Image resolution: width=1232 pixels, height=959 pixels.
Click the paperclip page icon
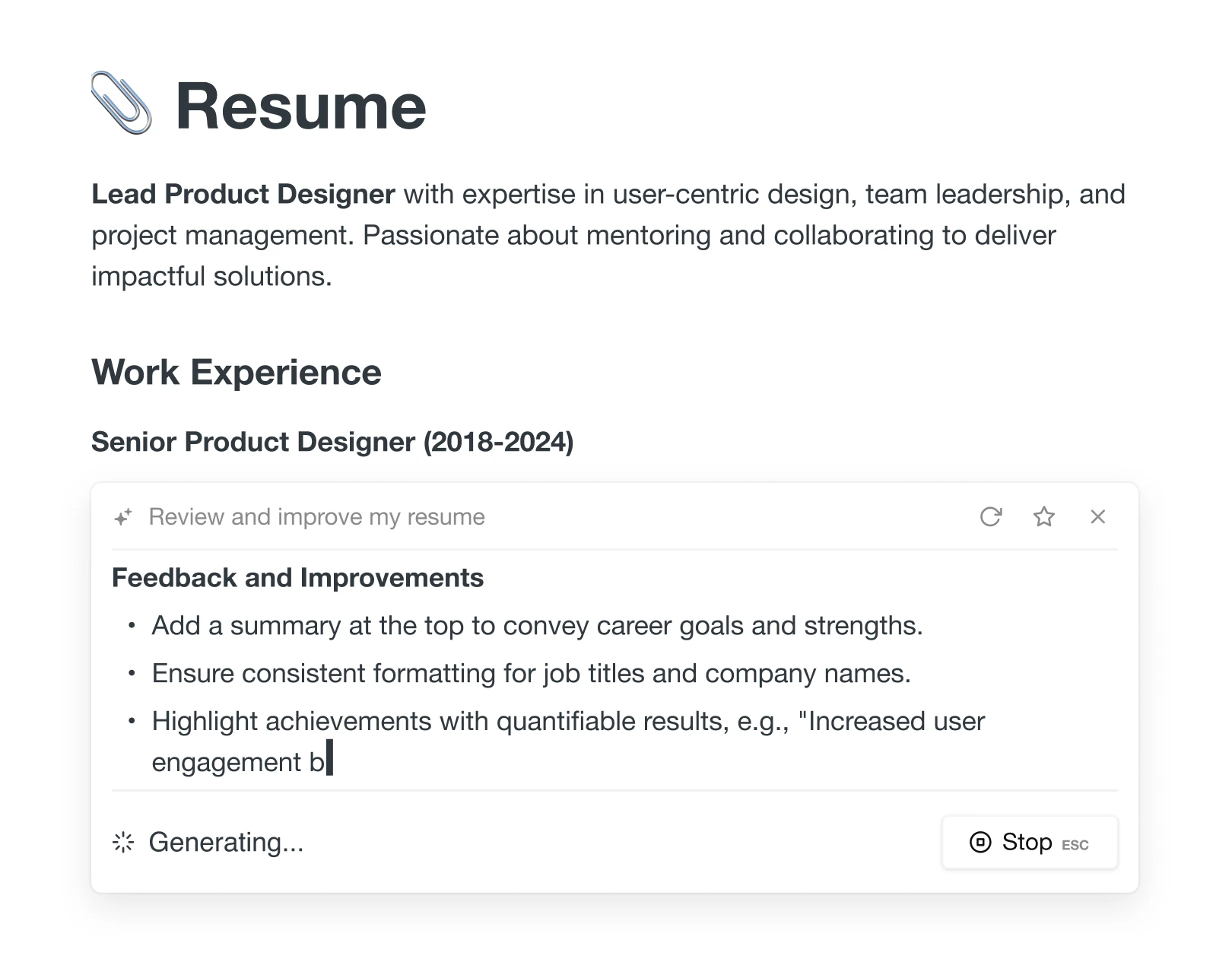click(x=121, y=103)
